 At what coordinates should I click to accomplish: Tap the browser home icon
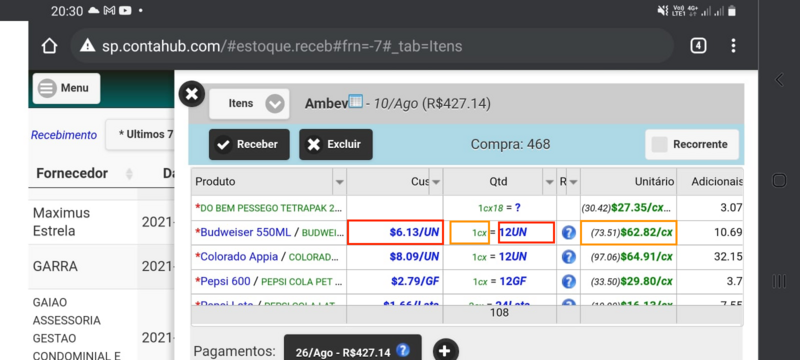tap(49, 46)
